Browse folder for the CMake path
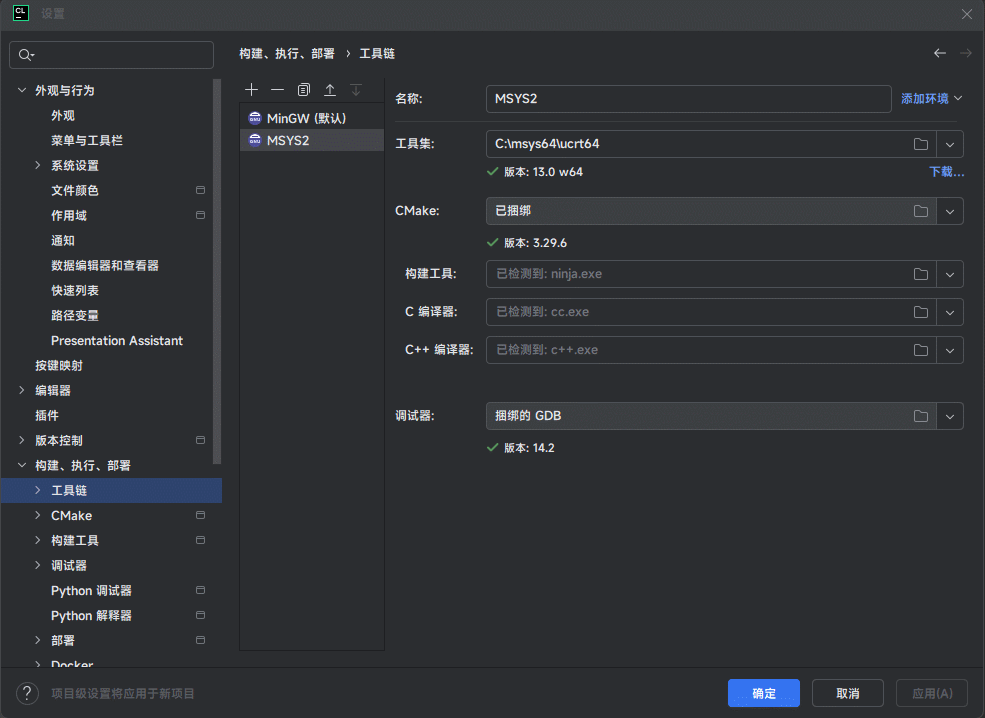The height and width of the screenshot is (718, 985). tap(920, 211)
